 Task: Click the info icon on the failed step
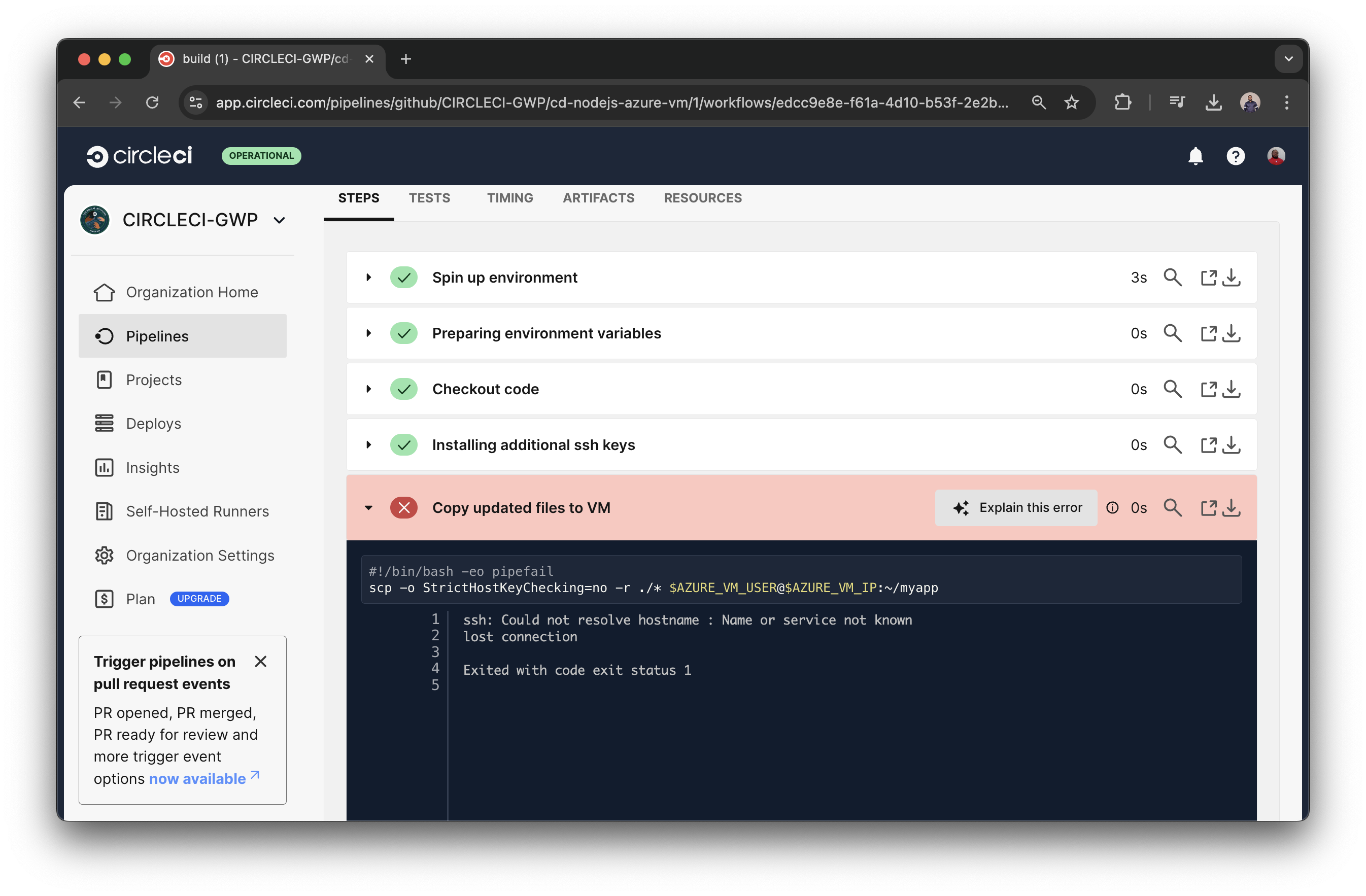(x=1112, y=507)
